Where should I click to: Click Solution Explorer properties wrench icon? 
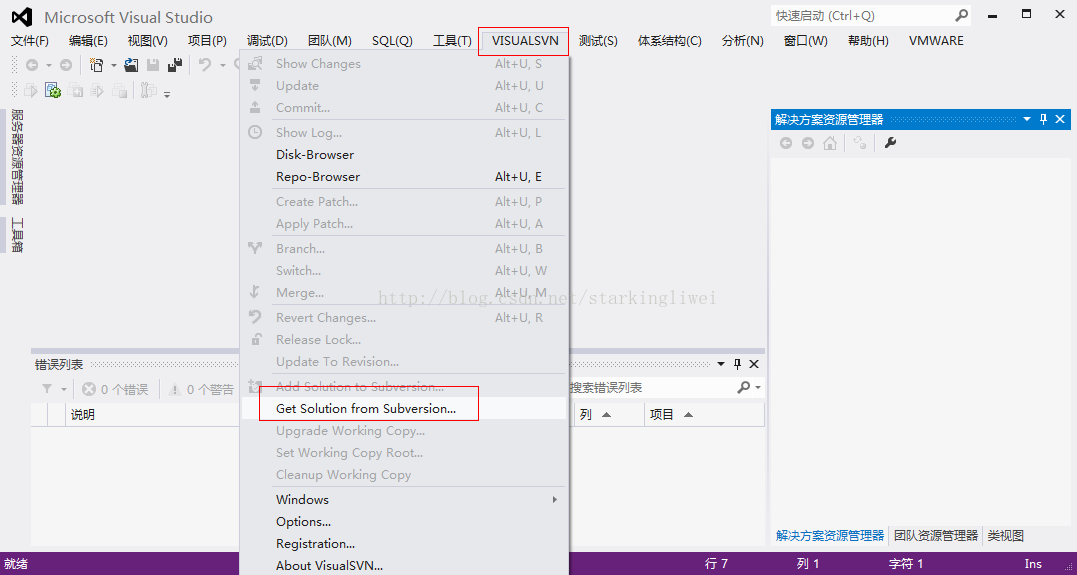tap(890, 143)
